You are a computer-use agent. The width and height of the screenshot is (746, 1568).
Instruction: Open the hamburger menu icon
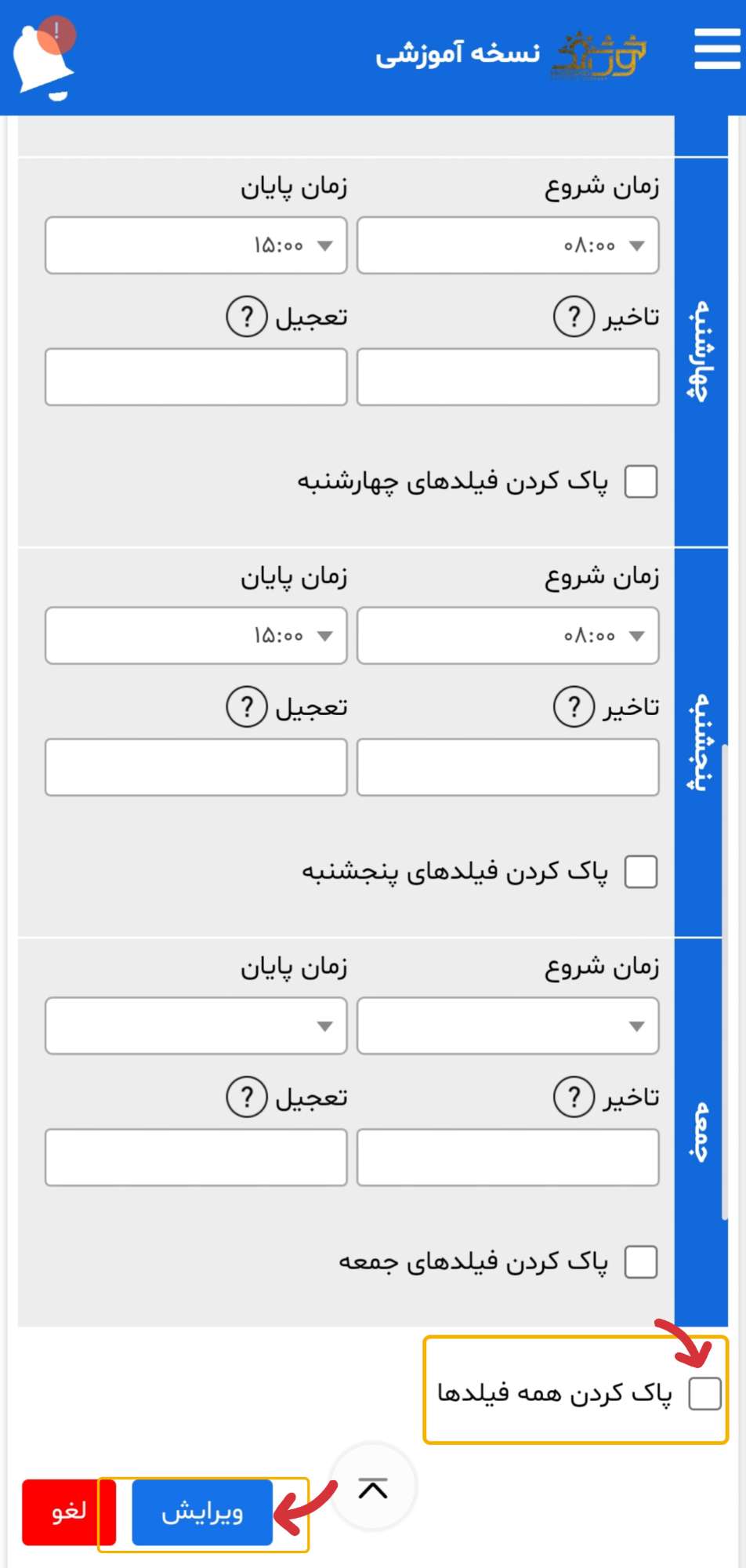(x=717, y=49)
